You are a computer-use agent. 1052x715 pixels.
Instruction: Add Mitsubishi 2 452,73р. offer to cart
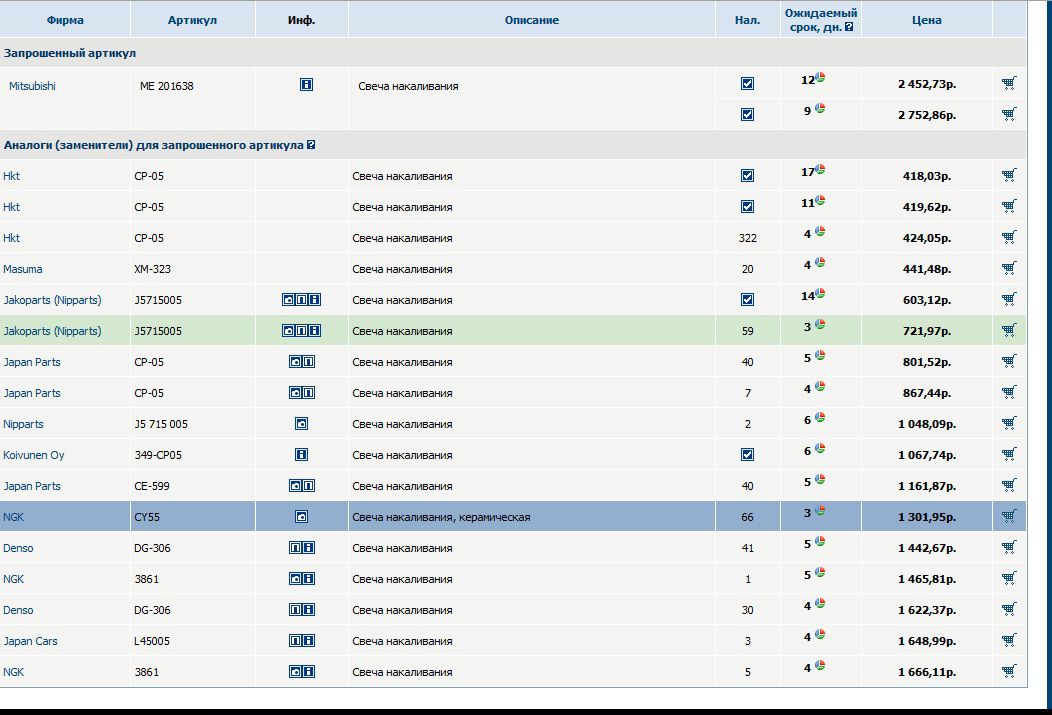click(x=1008, y=83)
